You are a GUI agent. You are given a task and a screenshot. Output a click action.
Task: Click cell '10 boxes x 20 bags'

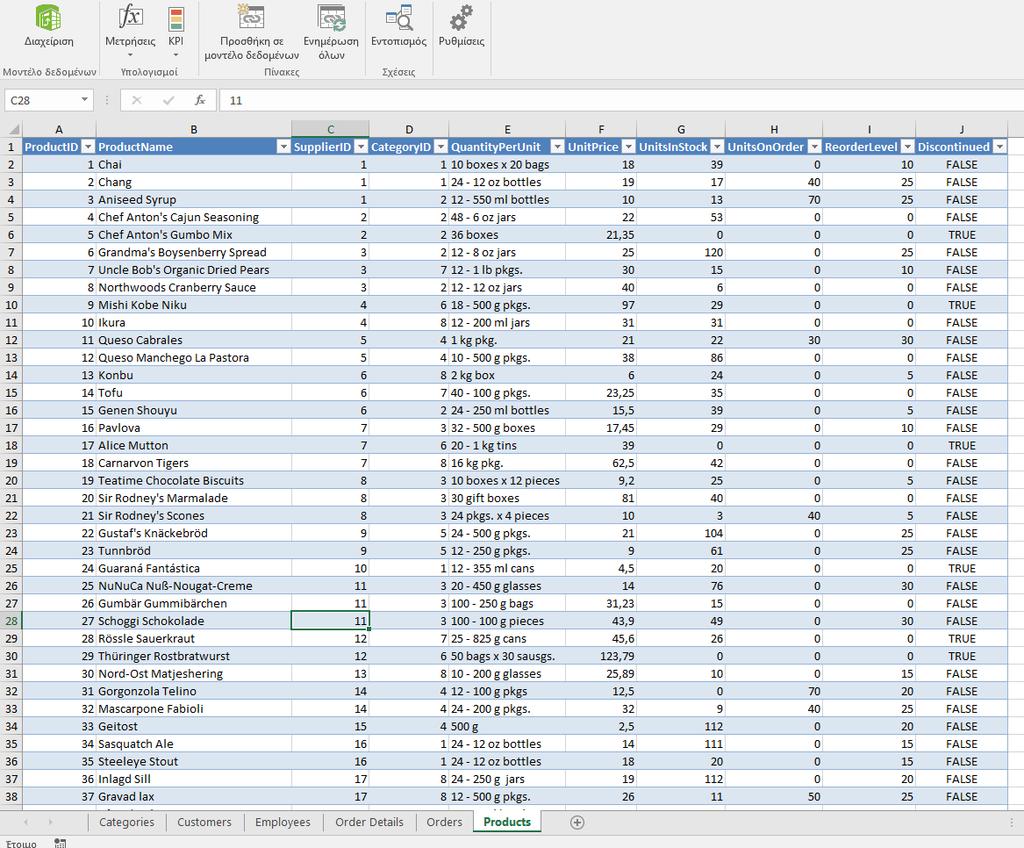point(507,165)
